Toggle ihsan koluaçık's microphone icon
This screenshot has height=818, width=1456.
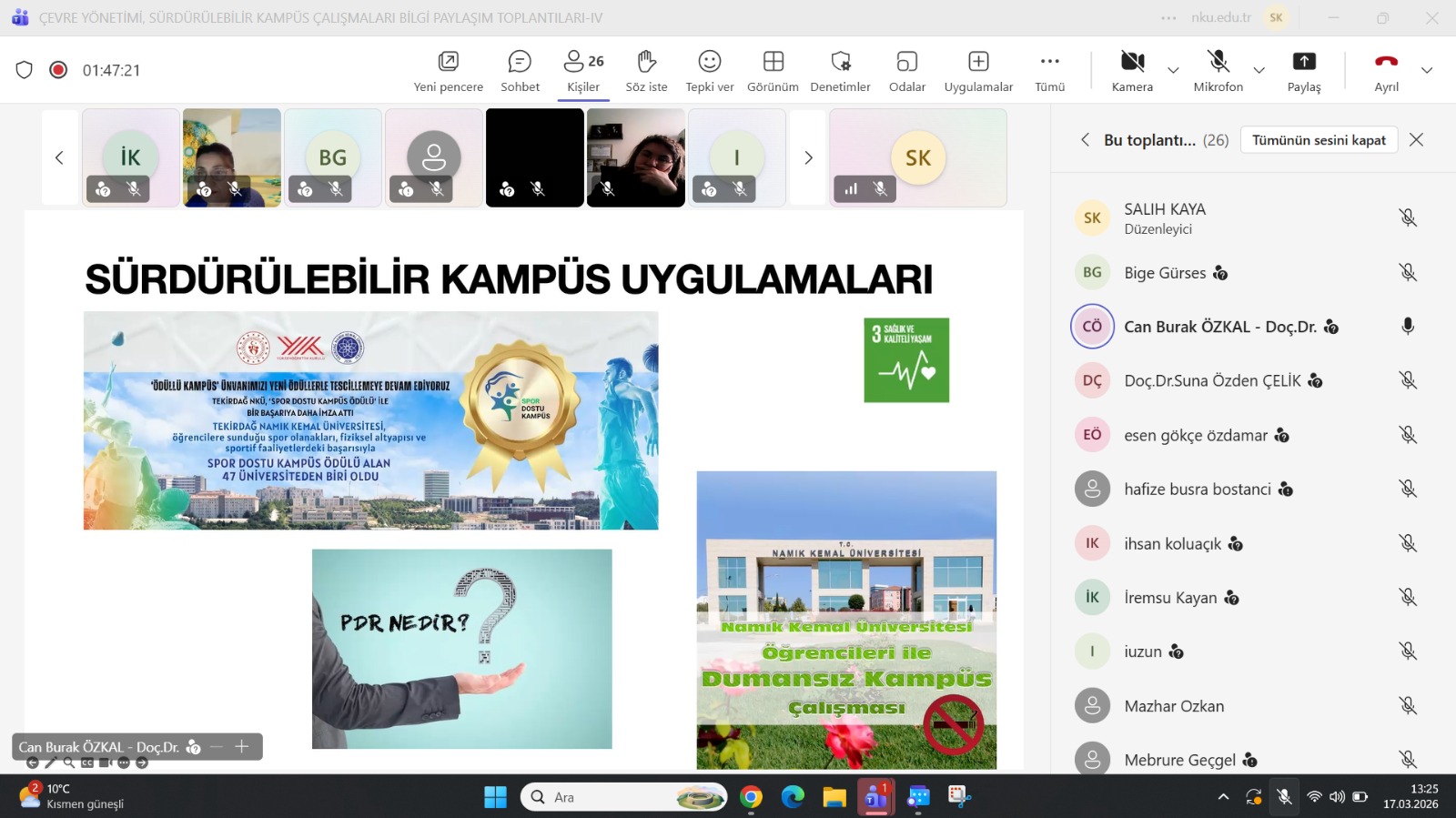1408,543
